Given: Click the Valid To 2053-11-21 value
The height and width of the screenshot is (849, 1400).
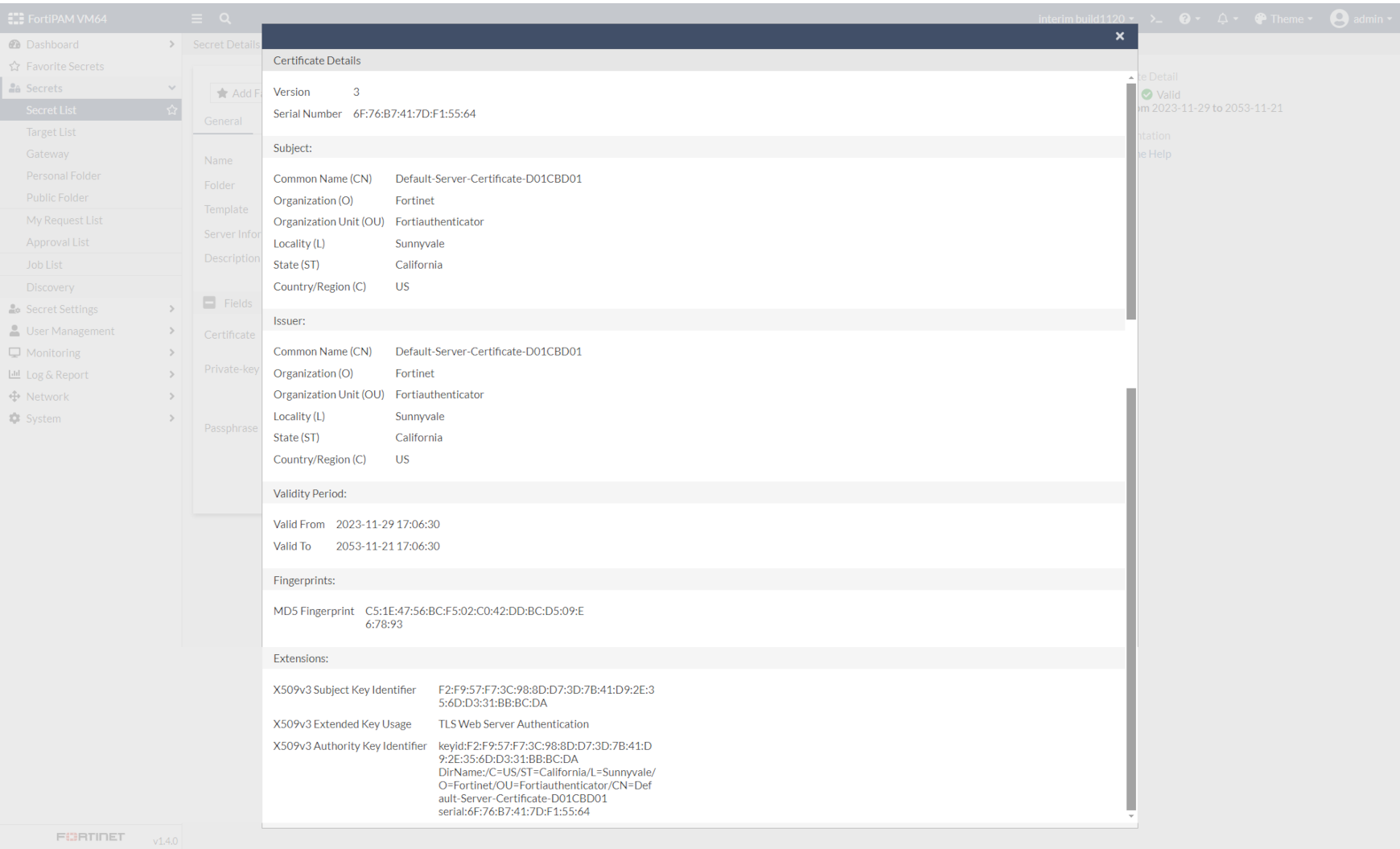Looking at the screenshot, I should (388, 546).
